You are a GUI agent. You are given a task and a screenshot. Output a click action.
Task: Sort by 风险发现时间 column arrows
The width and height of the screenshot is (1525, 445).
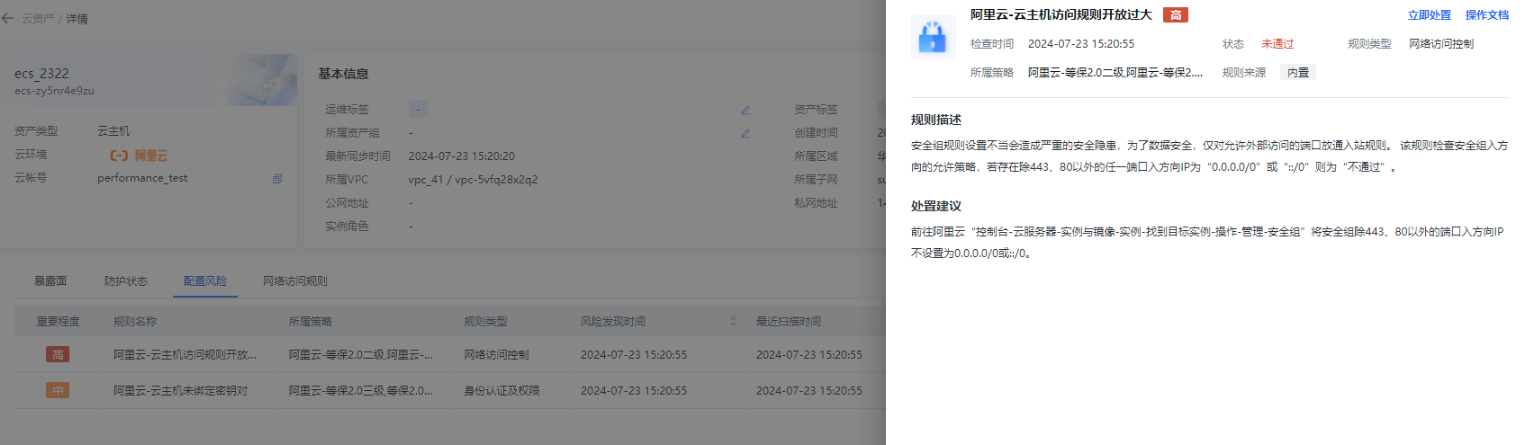(733, 322)
